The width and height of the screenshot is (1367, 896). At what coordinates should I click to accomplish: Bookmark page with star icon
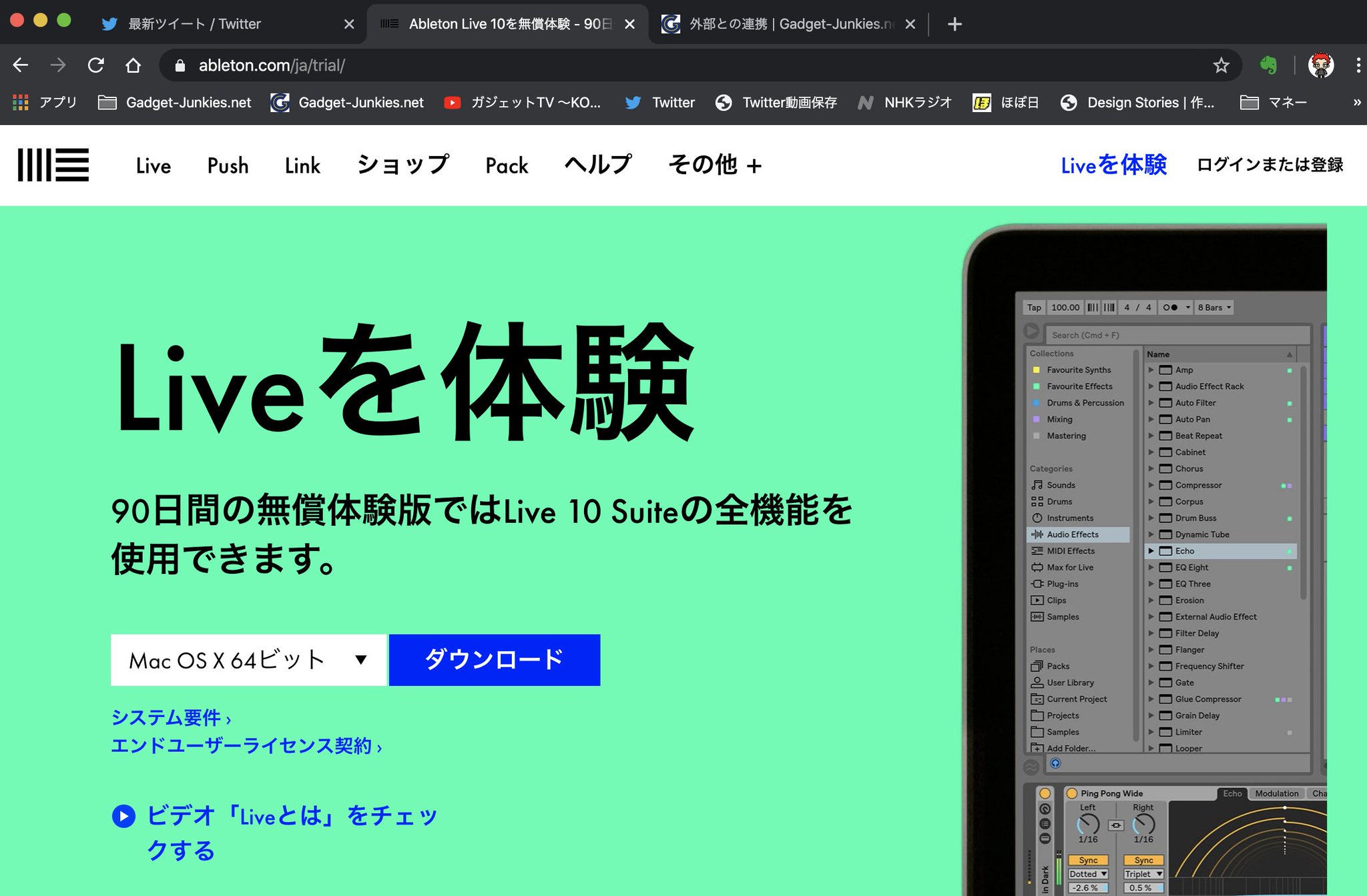point(1221,65)
